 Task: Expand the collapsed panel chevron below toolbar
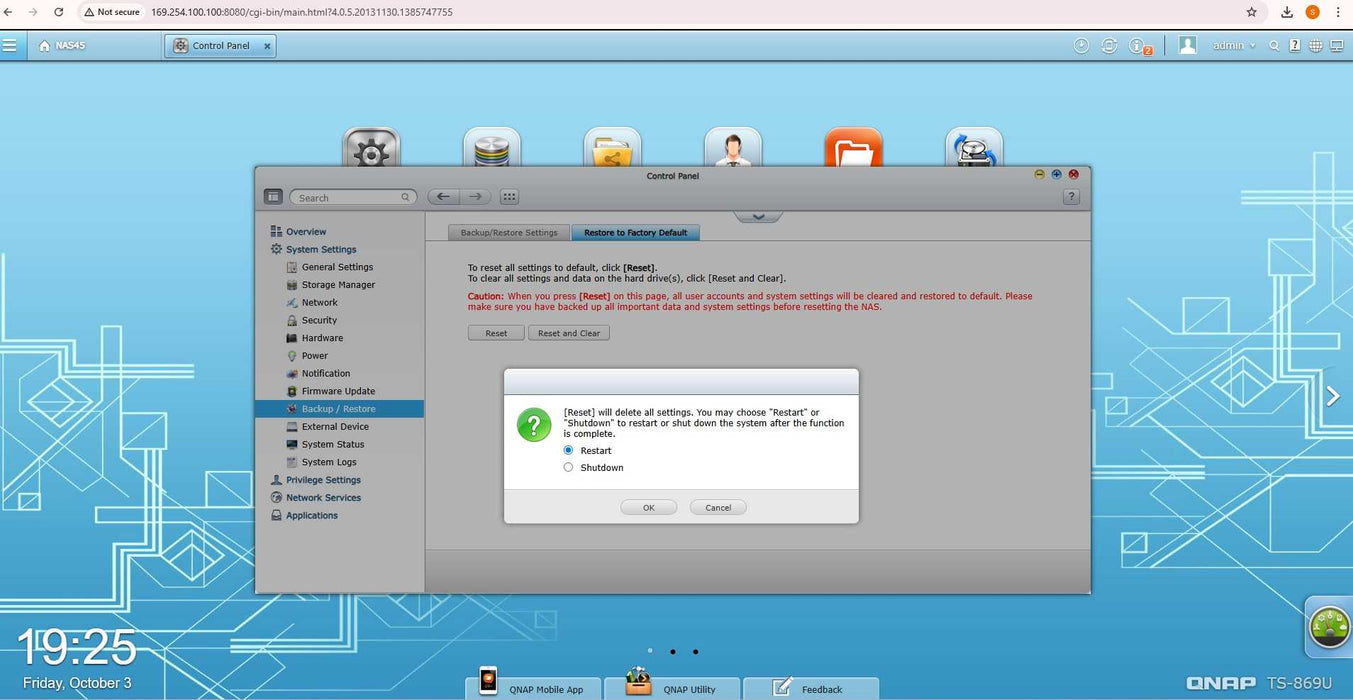pos(758,216)
